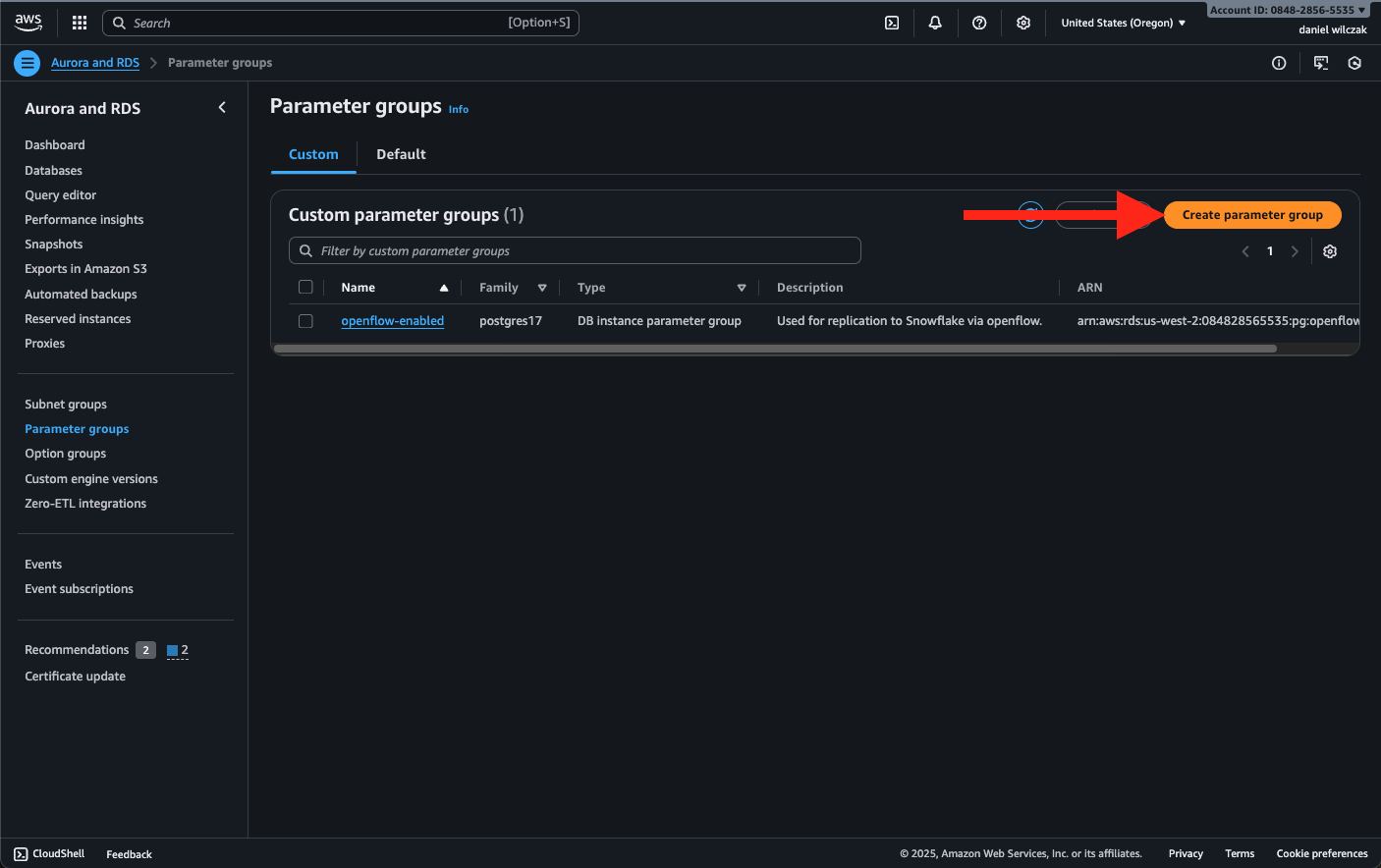Select all parameter groups header checkbox
The image size is (1381, 868).
305,288
